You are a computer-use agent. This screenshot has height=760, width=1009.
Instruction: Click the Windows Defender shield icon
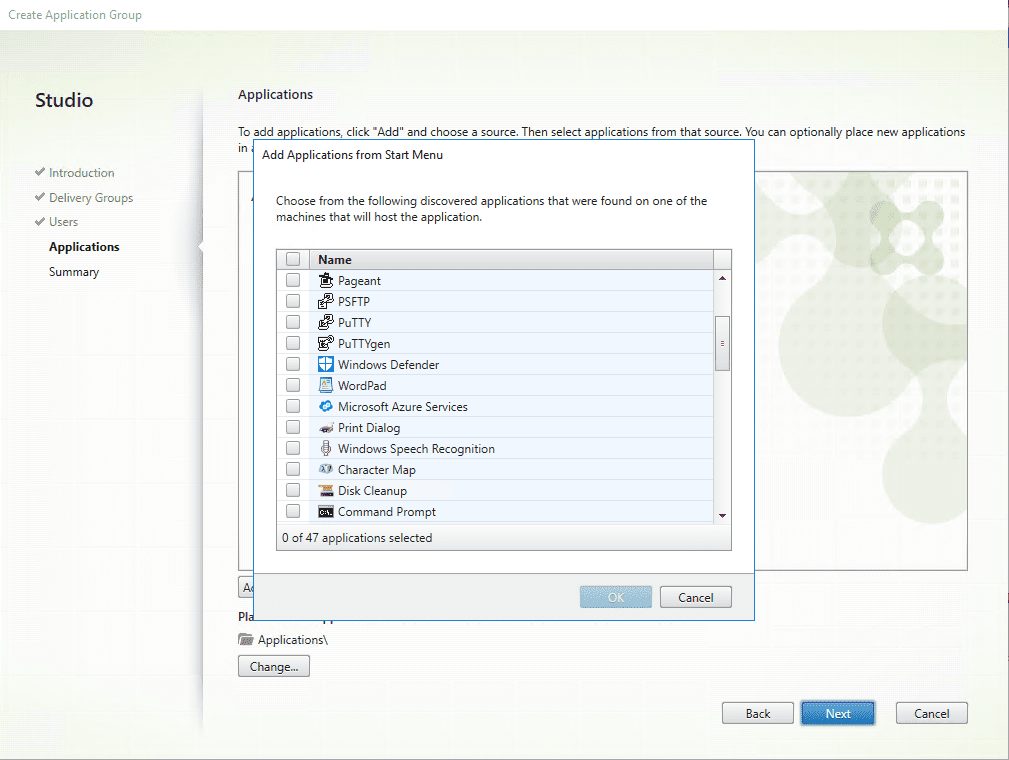pos(326,364)
